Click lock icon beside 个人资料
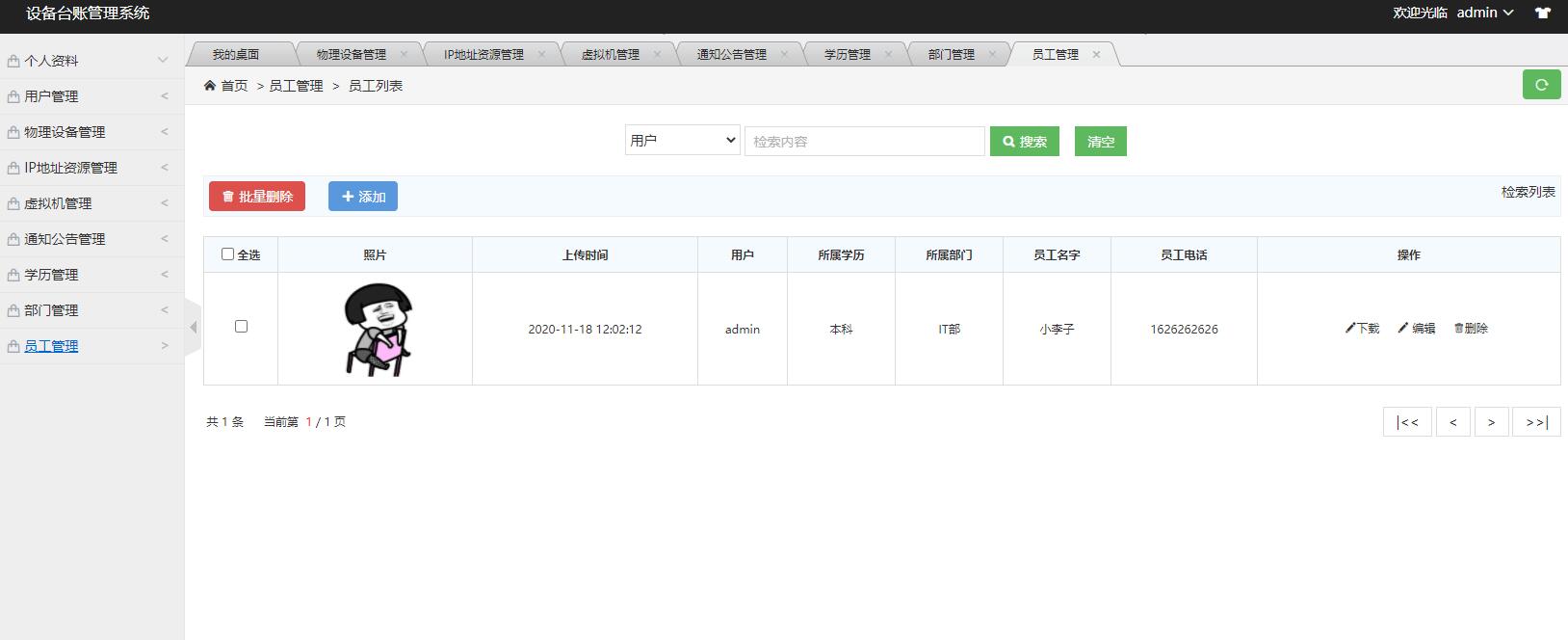 [x=13, y=61]
